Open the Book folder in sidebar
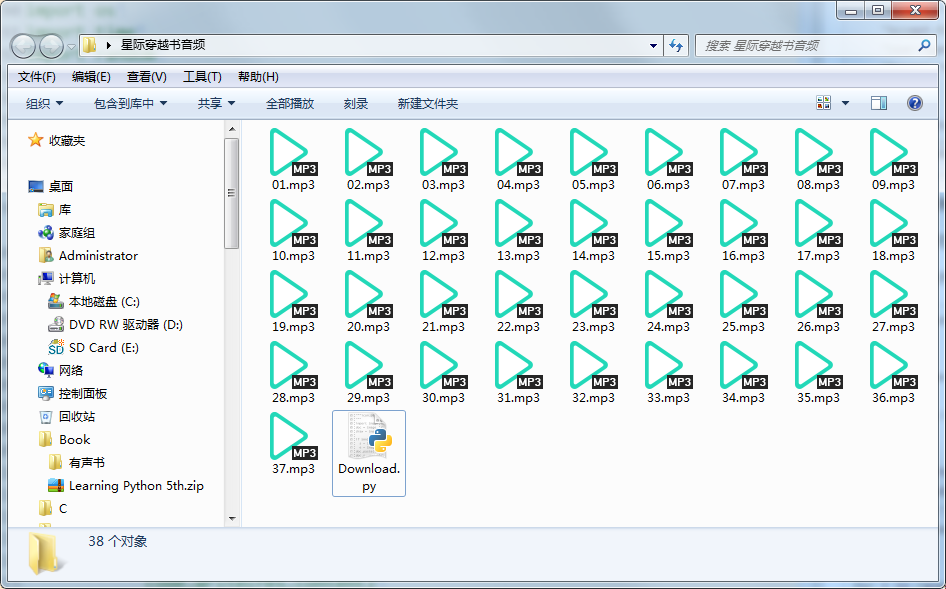 pyautogui.click(x=64, y=440)
